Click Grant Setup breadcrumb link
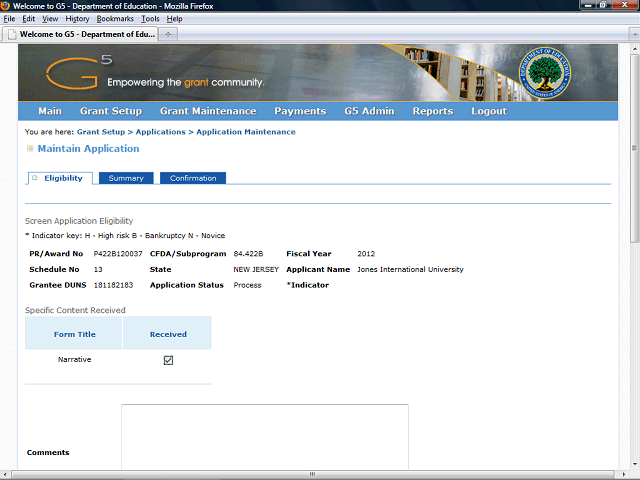640x480 pixels. 101,132
